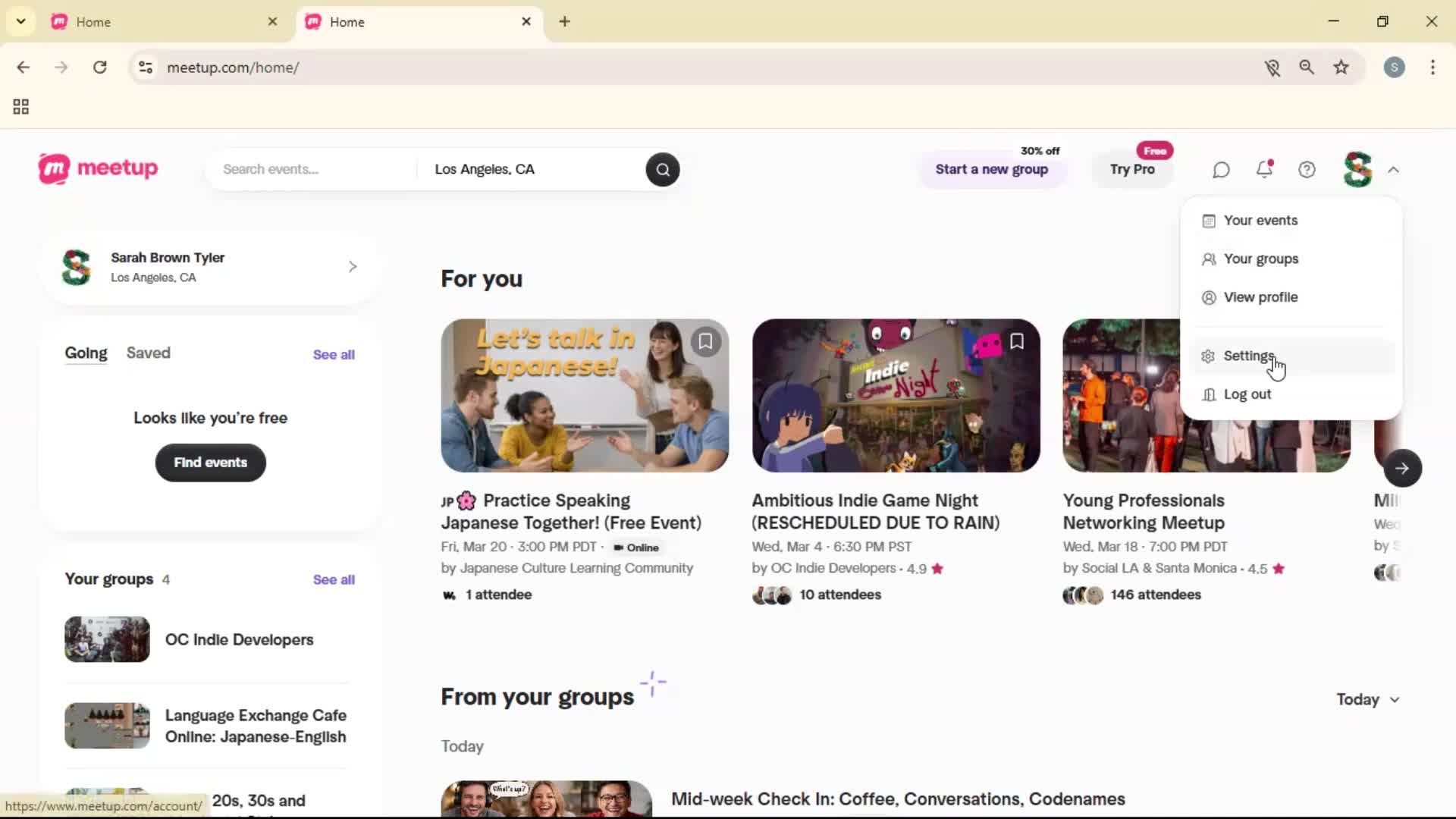Click the Find events button
This screenshot has width=1456, height=819.
210,463
